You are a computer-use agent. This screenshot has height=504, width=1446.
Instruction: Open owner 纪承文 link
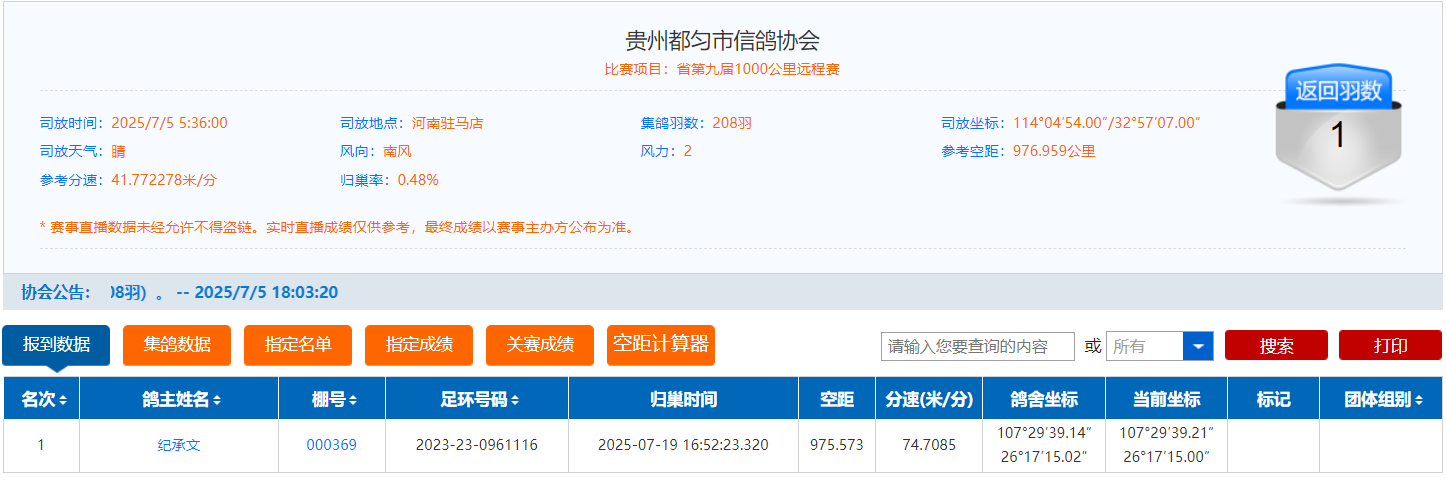[x=179, y=445]
